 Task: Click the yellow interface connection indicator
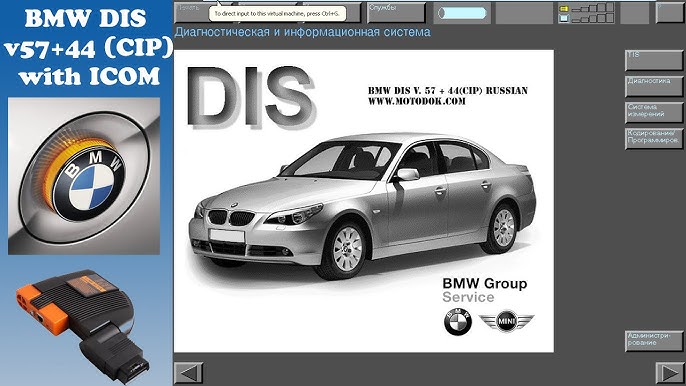point(564,8)
